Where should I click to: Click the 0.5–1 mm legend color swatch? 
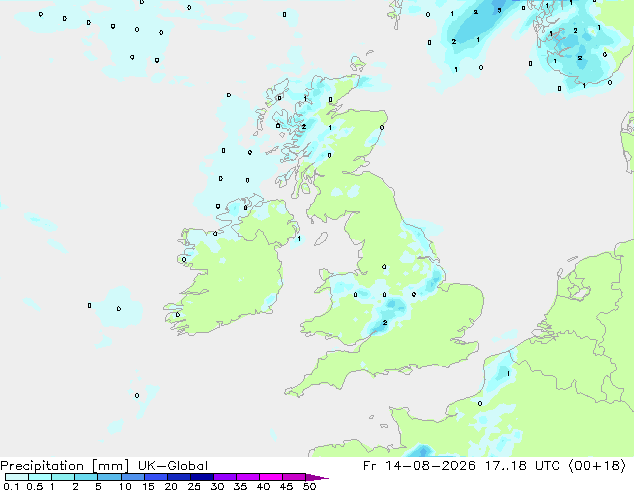point(40,477)
